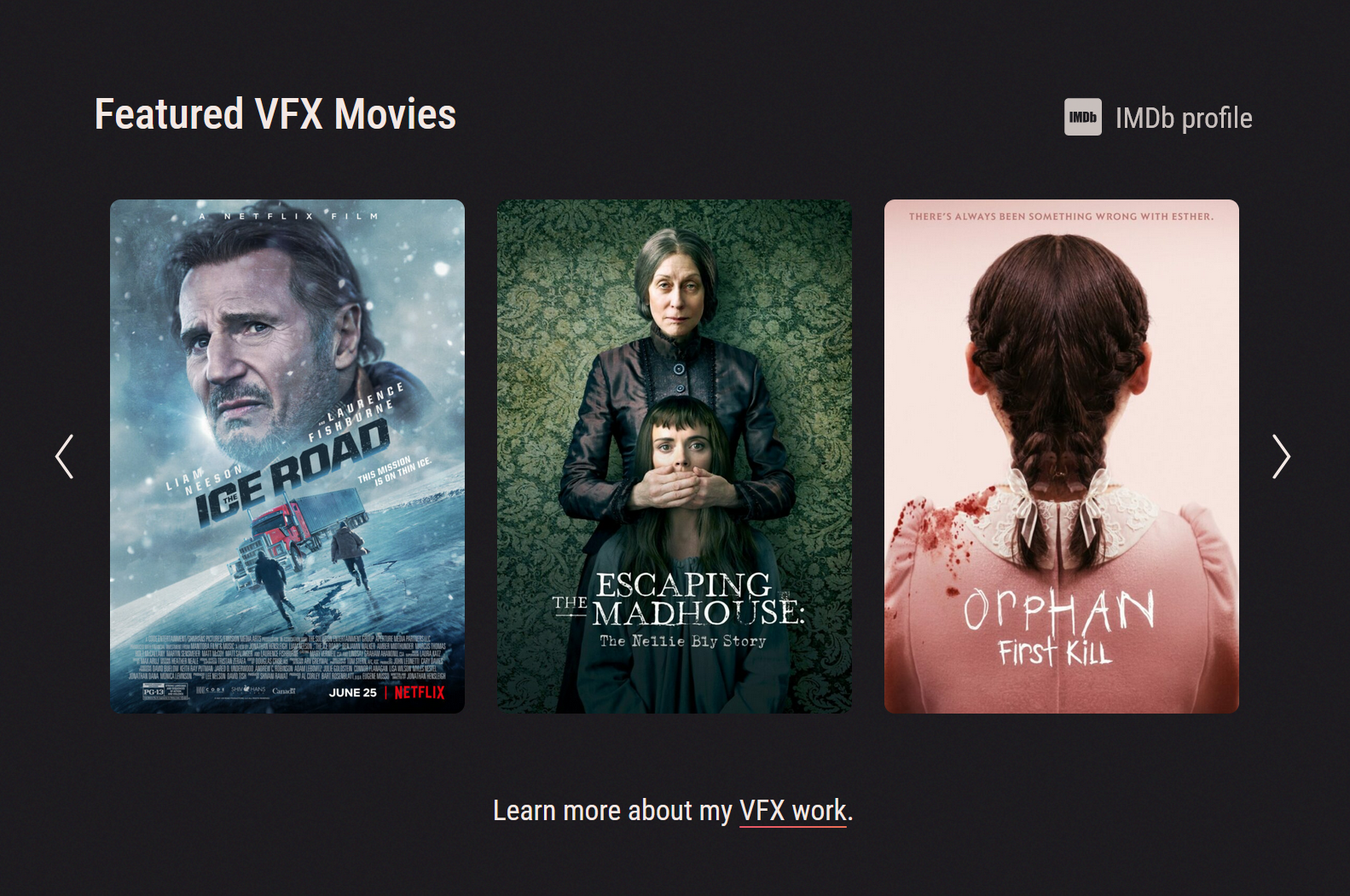Viewport: 1350px width, 896px height.
Task: Select Escaping the Madhouse poster
Action: pyautogui.click(x=675, y=456)
